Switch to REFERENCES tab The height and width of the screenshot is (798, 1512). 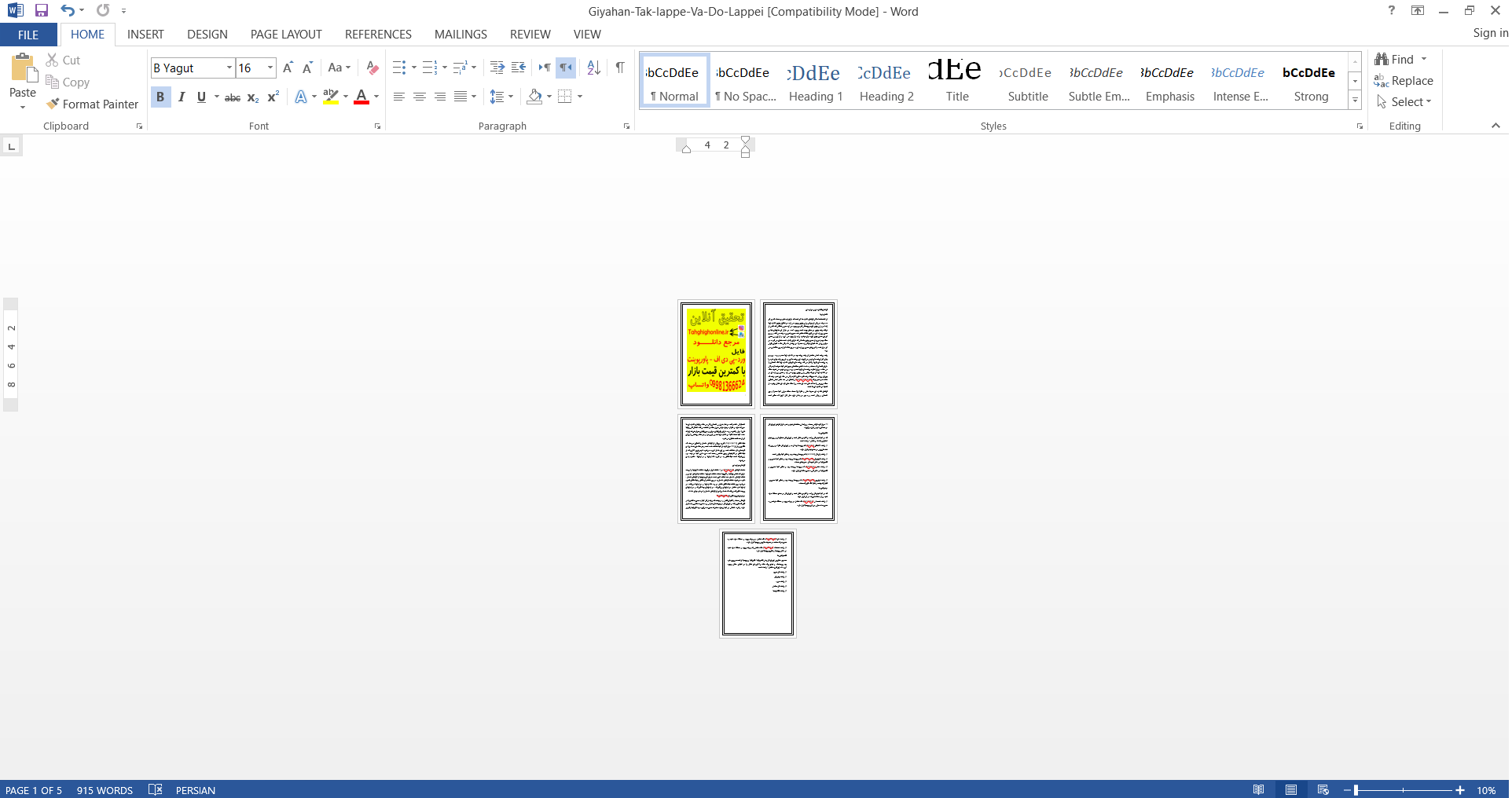tap(378, 35)
